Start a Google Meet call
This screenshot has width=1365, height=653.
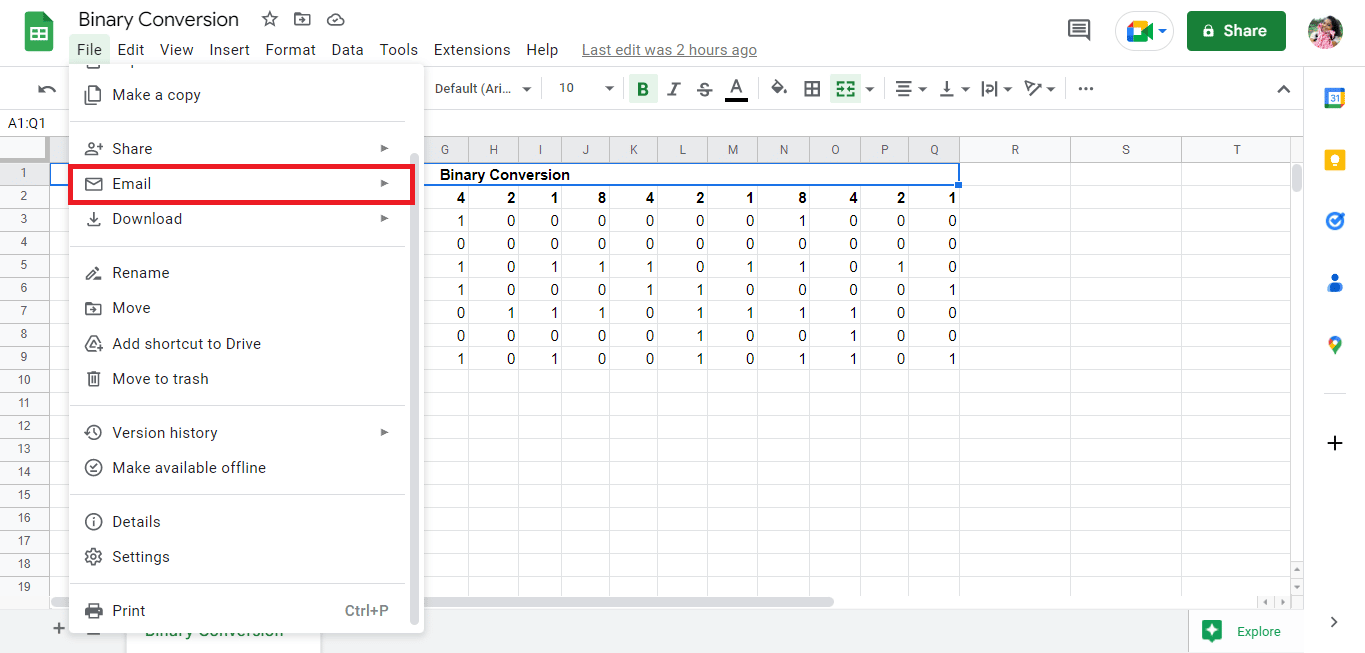coord(1145,31)
